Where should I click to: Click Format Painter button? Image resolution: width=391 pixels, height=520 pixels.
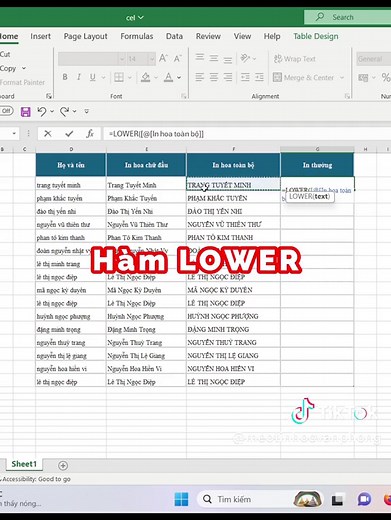point(22,82)
